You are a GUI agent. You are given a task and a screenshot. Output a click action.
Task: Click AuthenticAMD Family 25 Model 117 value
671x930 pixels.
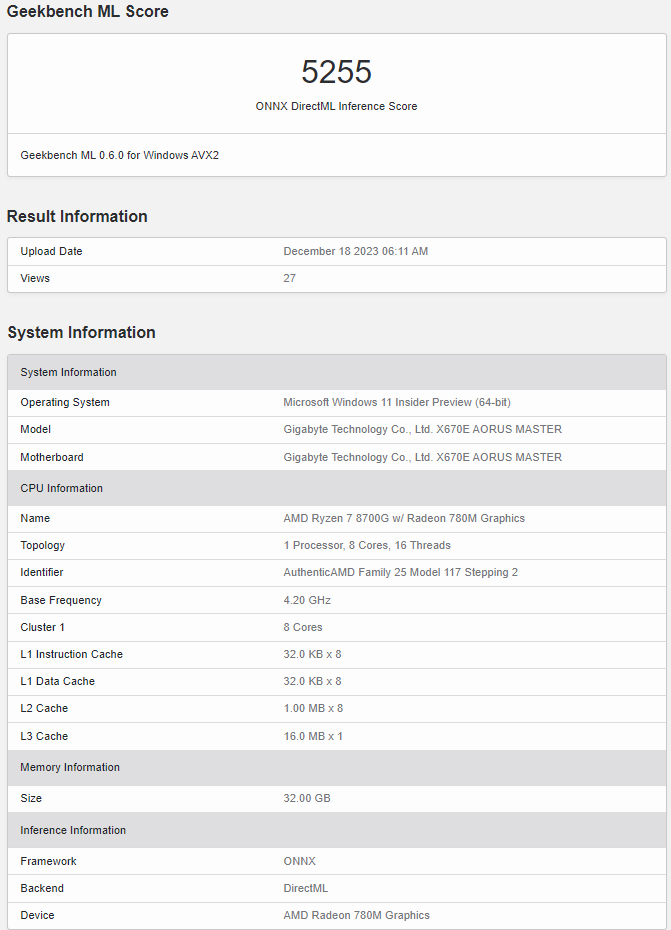click(400, 572)
